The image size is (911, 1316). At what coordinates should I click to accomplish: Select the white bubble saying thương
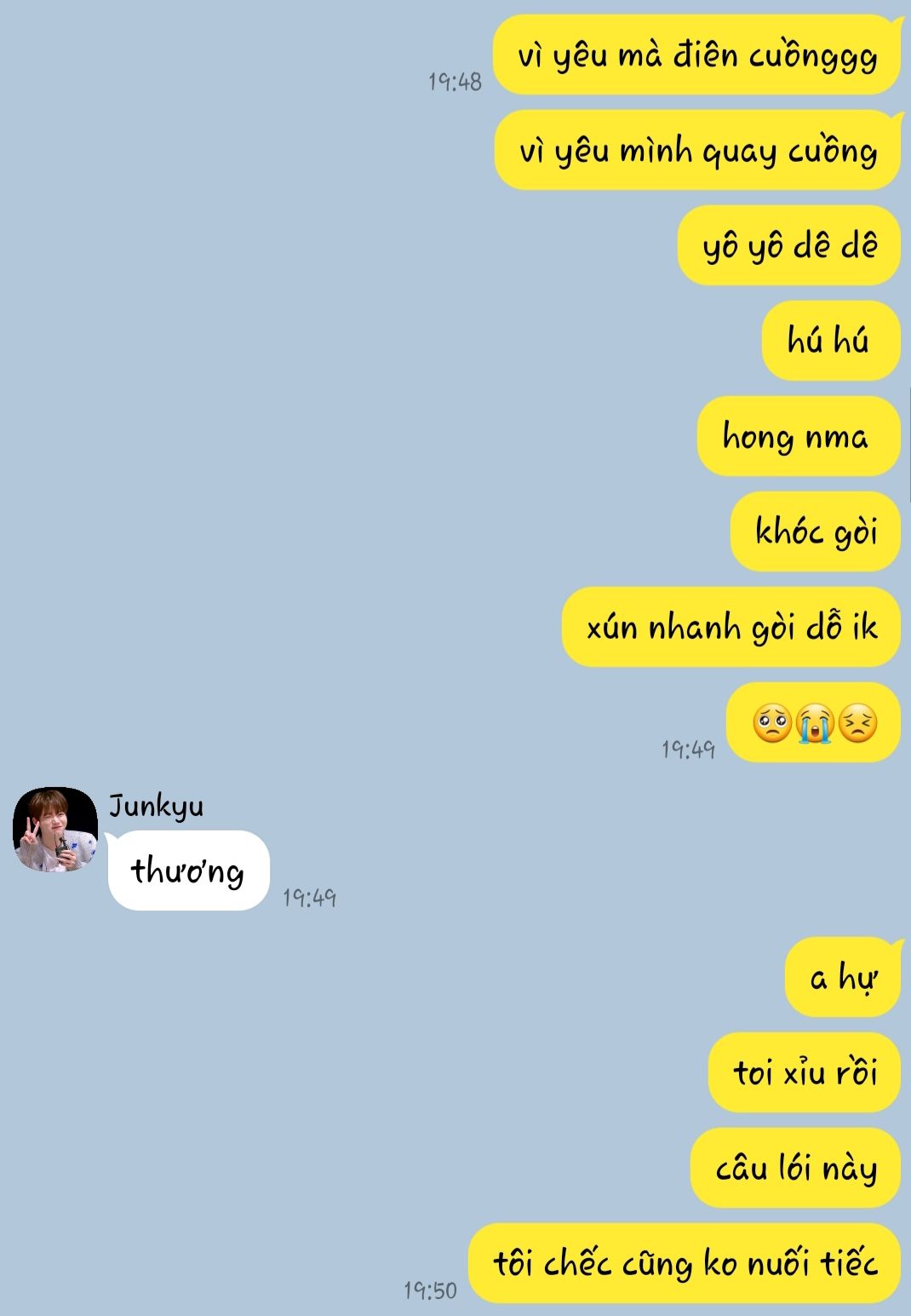pos(188,871)
